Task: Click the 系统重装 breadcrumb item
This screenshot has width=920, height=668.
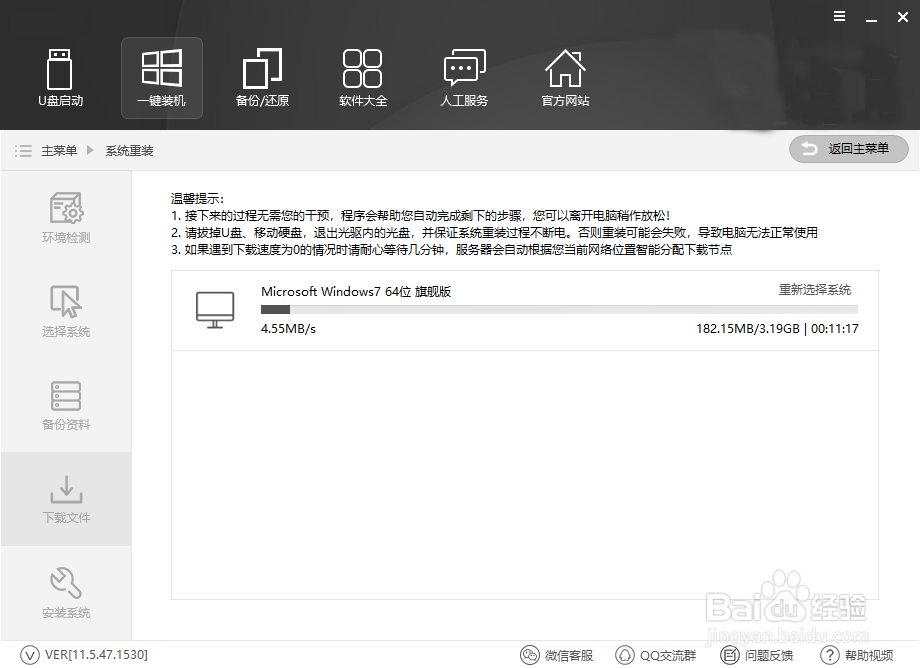Action: coord(129,151)
